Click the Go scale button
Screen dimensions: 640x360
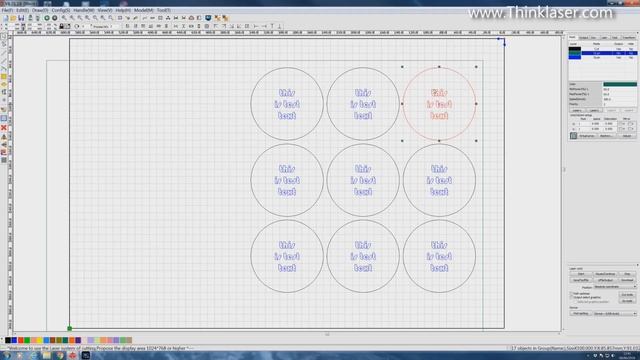pyautogui.click(x=627, y=301)
